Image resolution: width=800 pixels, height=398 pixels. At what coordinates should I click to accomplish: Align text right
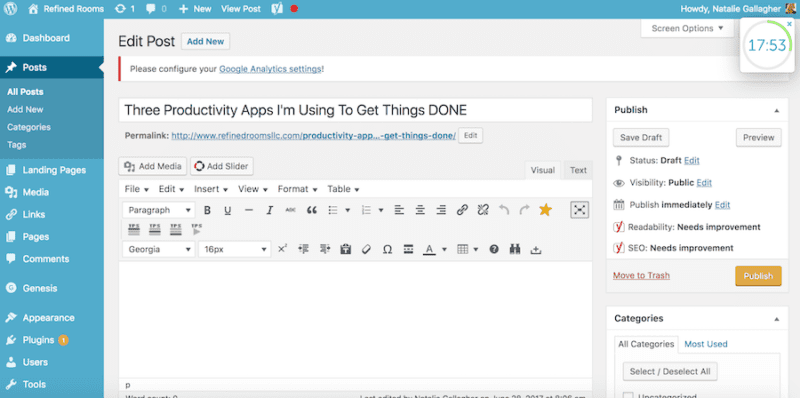(441, 210)
